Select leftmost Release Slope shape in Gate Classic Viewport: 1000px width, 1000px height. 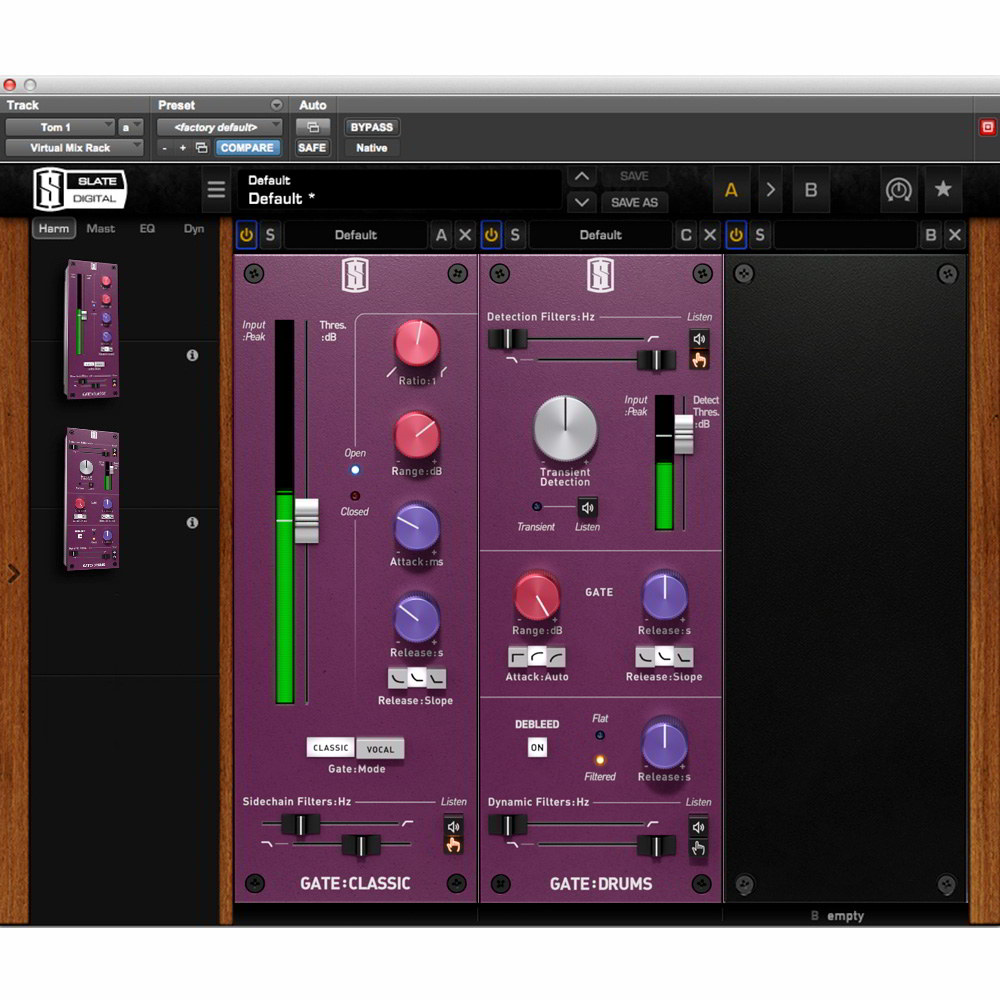(x=397, y=679)
